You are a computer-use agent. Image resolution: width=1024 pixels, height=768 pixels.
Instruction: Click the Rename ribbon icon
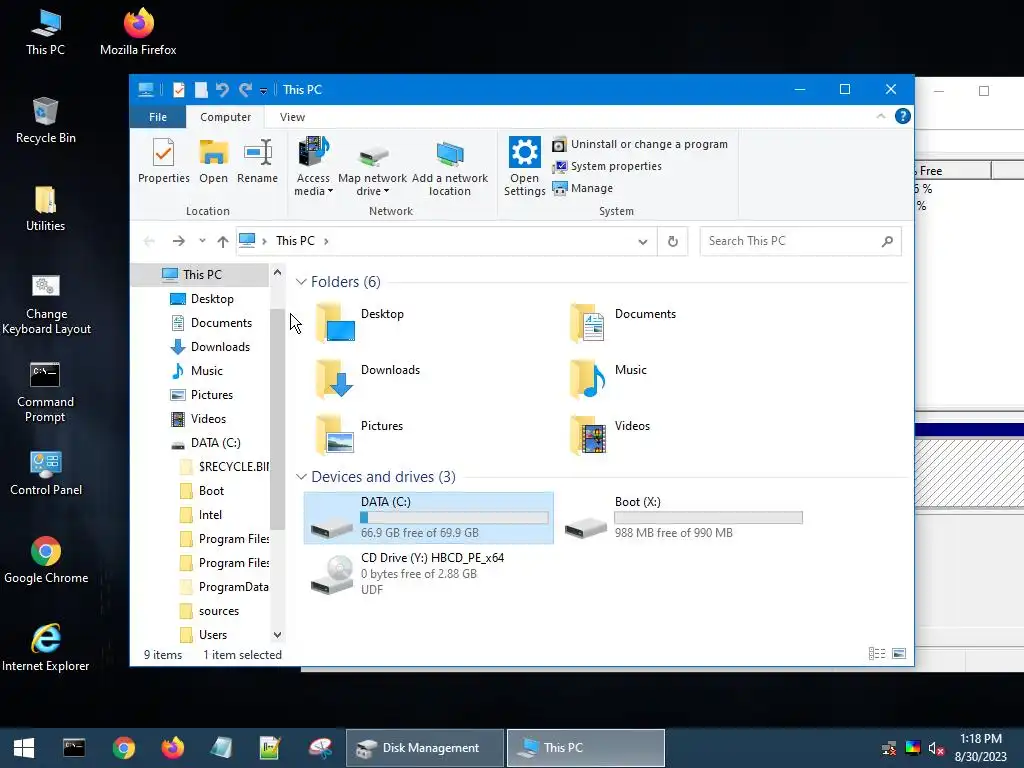[257, 161]
